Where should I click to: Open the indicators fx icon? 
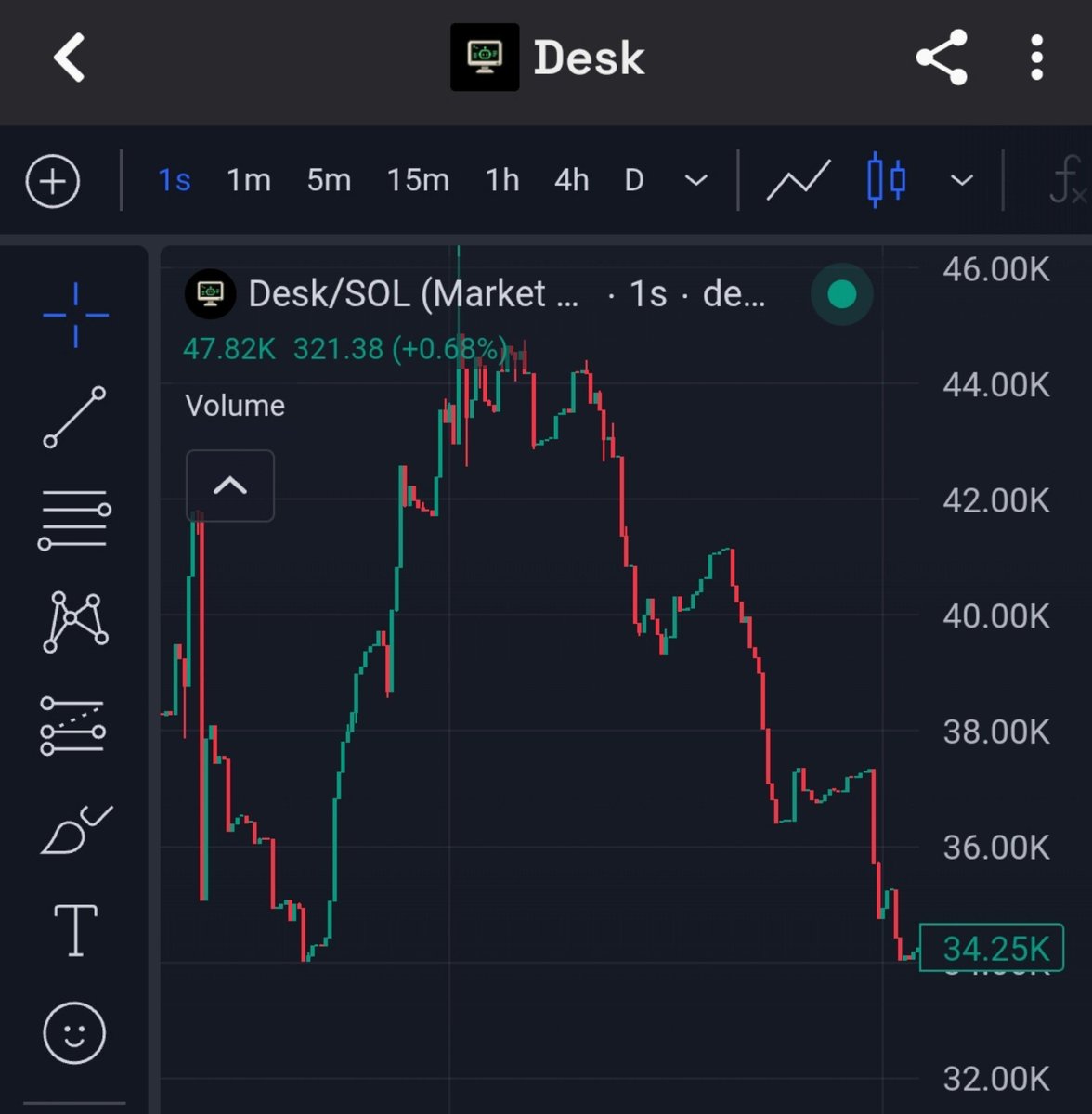pos(1067,180)
